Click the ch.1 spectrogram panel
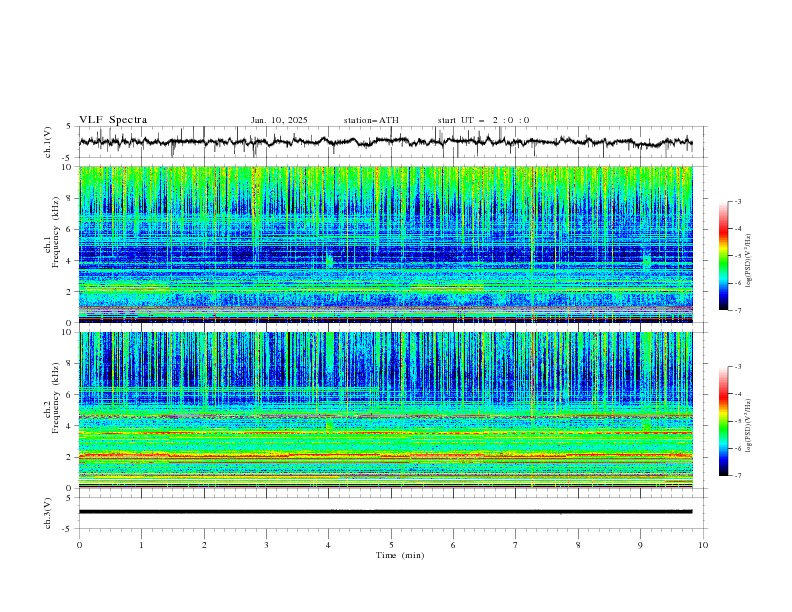This screenshot has height=612, width=792. tap(385, 244)
